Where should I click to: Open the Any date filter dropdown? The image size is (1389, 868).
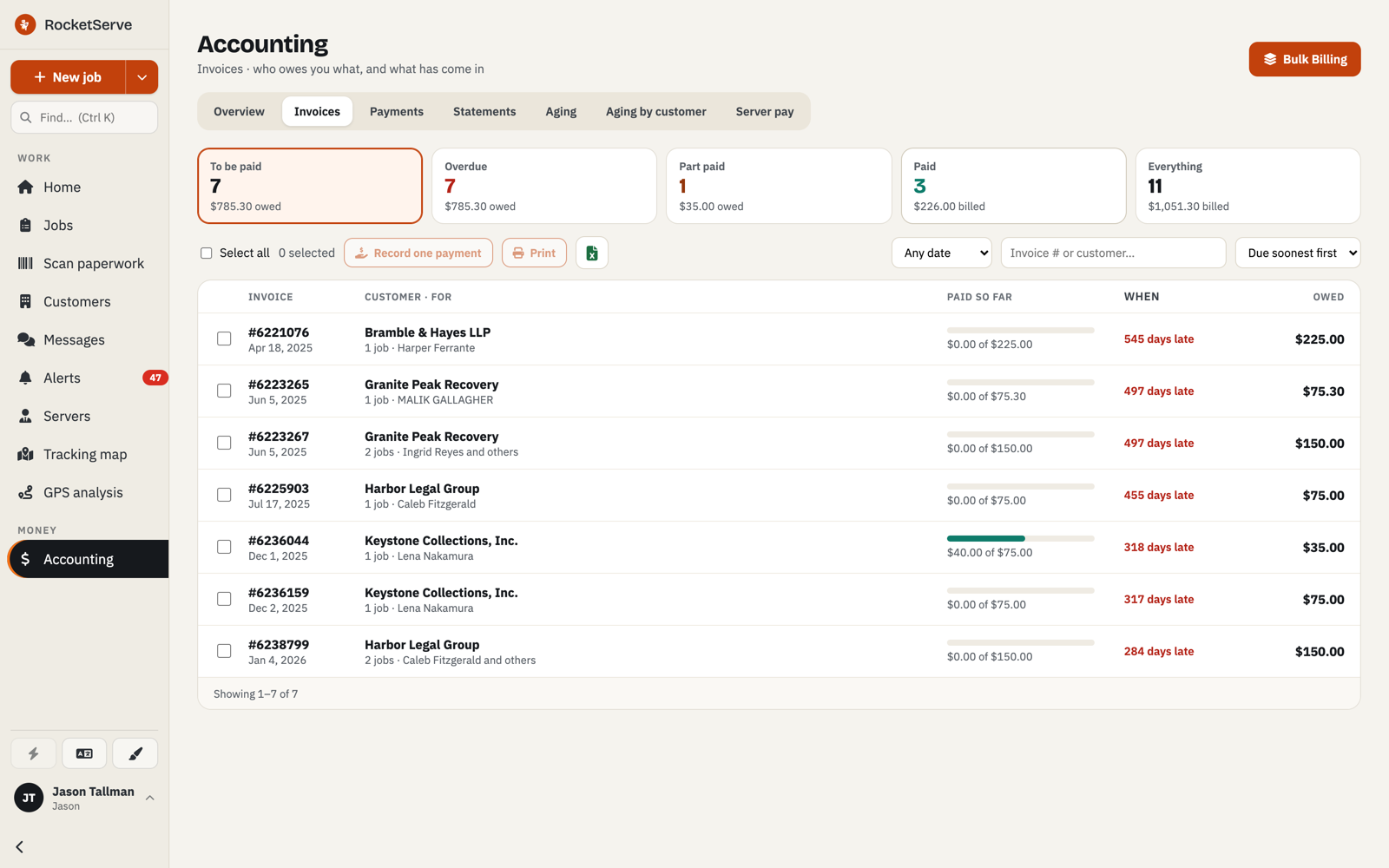pos(942,253)
